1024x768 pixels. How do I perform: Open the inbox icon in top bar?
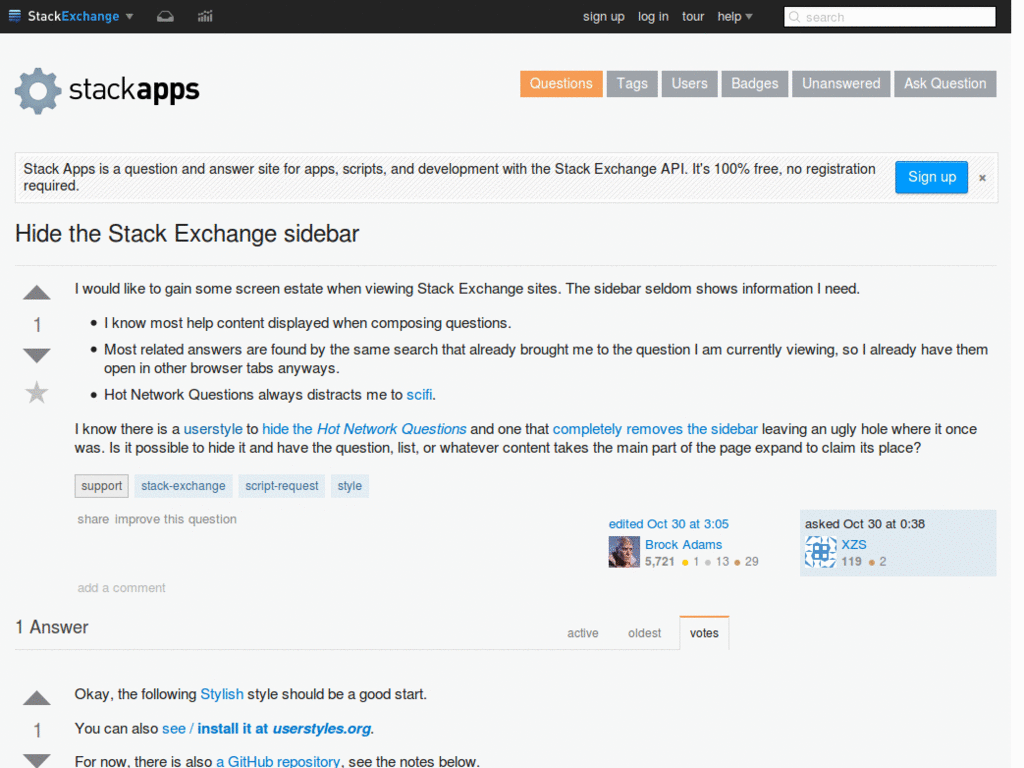click(165, 16)
